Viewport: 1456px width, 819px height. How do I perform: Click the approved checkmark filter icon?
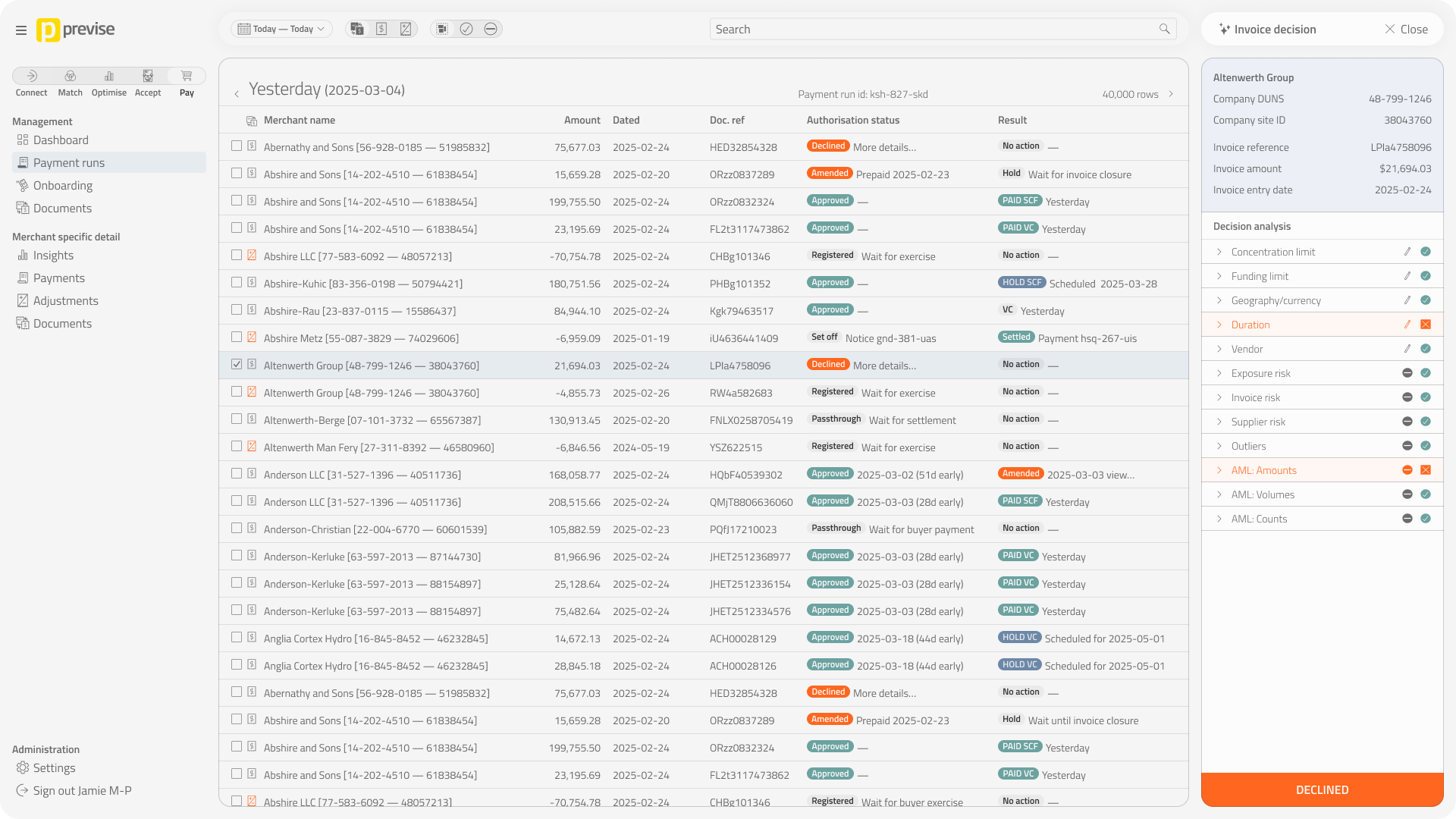[x=466, y=29]
